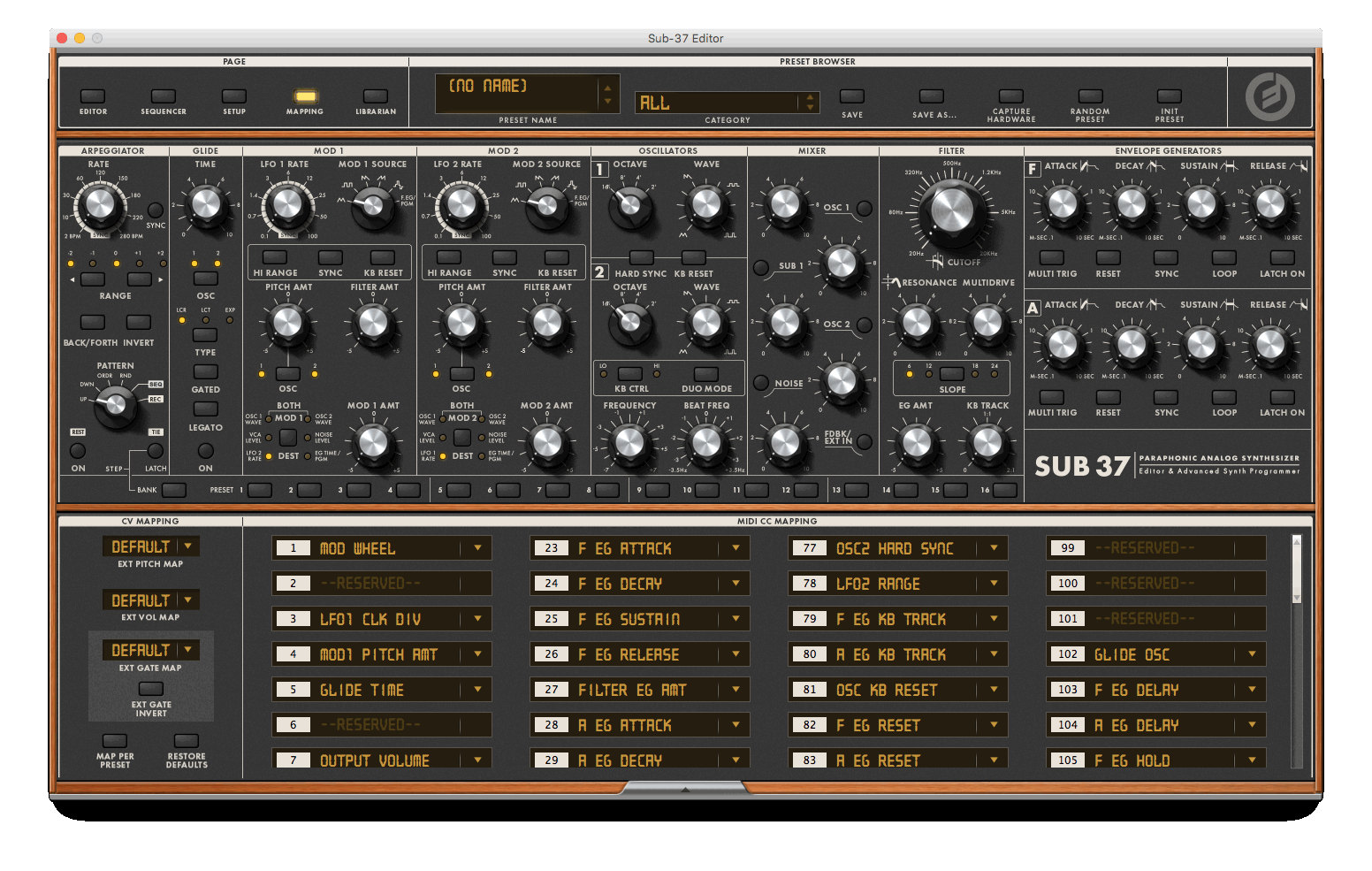Expand the CC 1 Mod Wheel dropdown
Viewport: 1372px width, 871px height.
pyautogui.click(x=477, y=548)
